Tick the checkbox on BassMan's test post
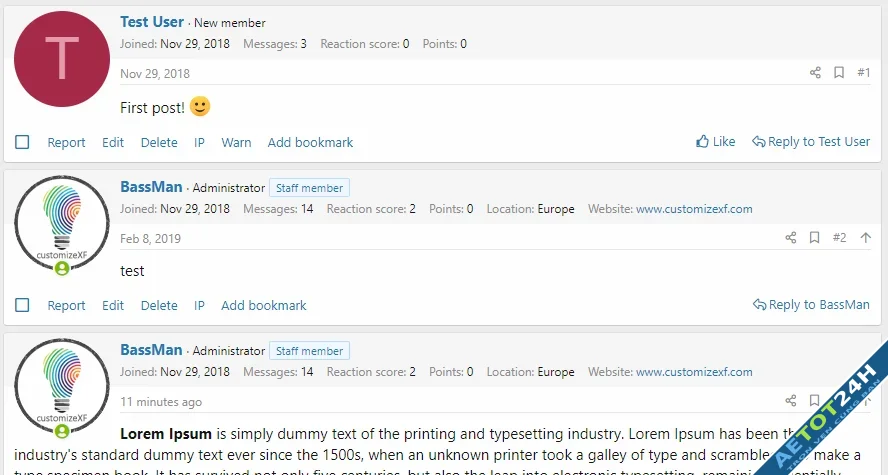Image resolution: width=888 pixels, height=475 pixels. coord(22,305)
